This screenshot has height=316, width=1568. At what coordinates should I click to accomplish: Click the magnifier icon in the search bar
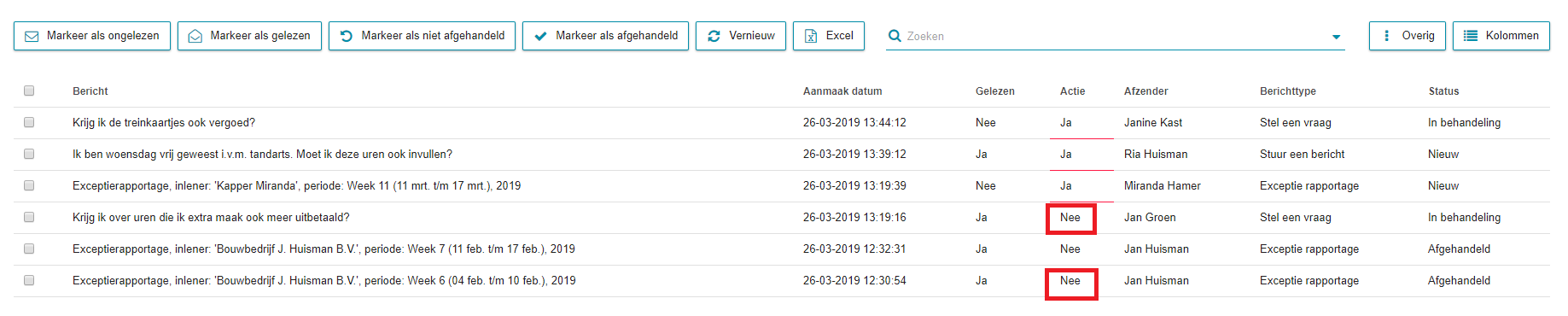tap(895, 36)
